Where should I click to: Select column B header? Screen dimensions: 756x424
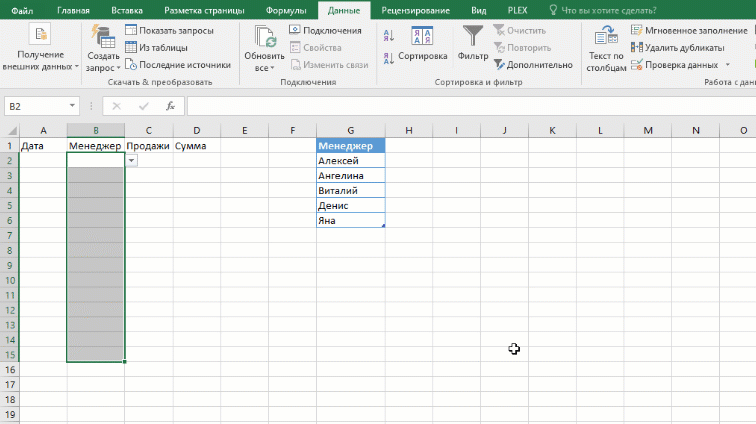tap(96, 130)
